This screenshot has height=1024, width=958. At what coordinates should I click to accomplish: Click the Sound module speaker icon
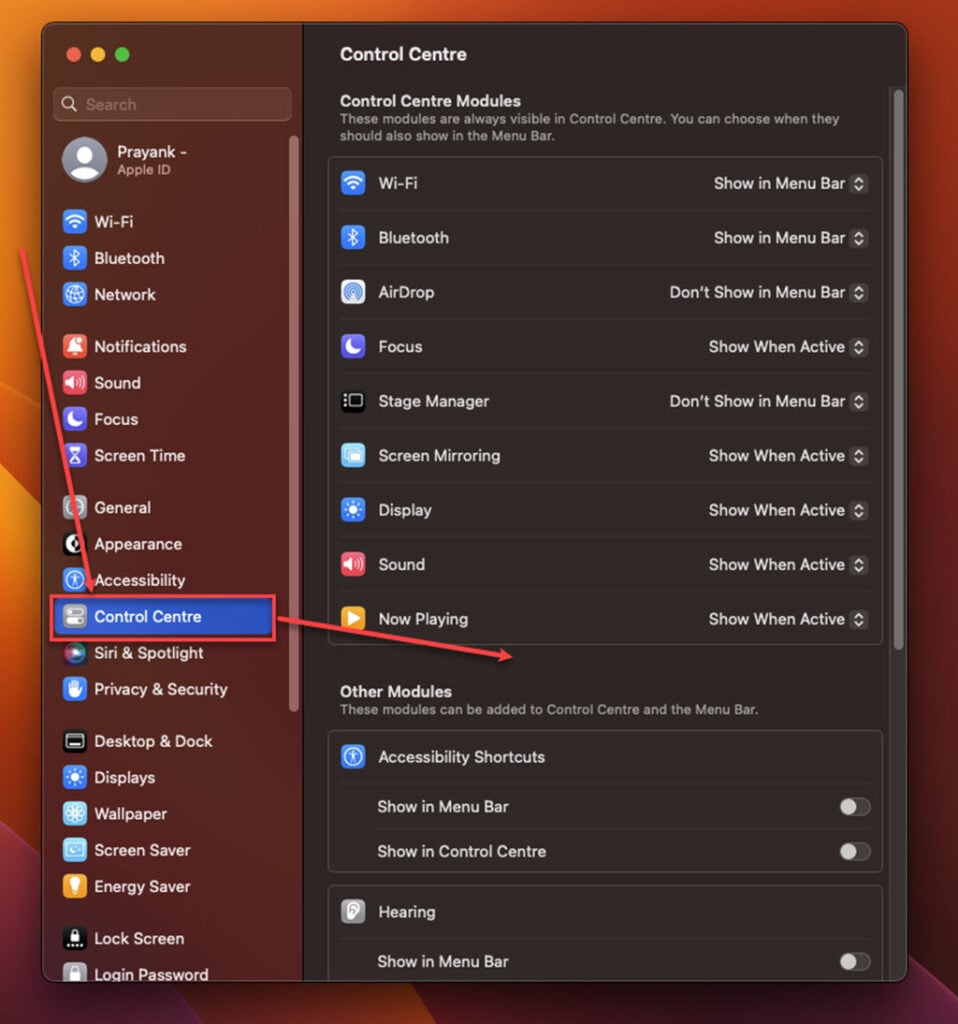point(353,564)
